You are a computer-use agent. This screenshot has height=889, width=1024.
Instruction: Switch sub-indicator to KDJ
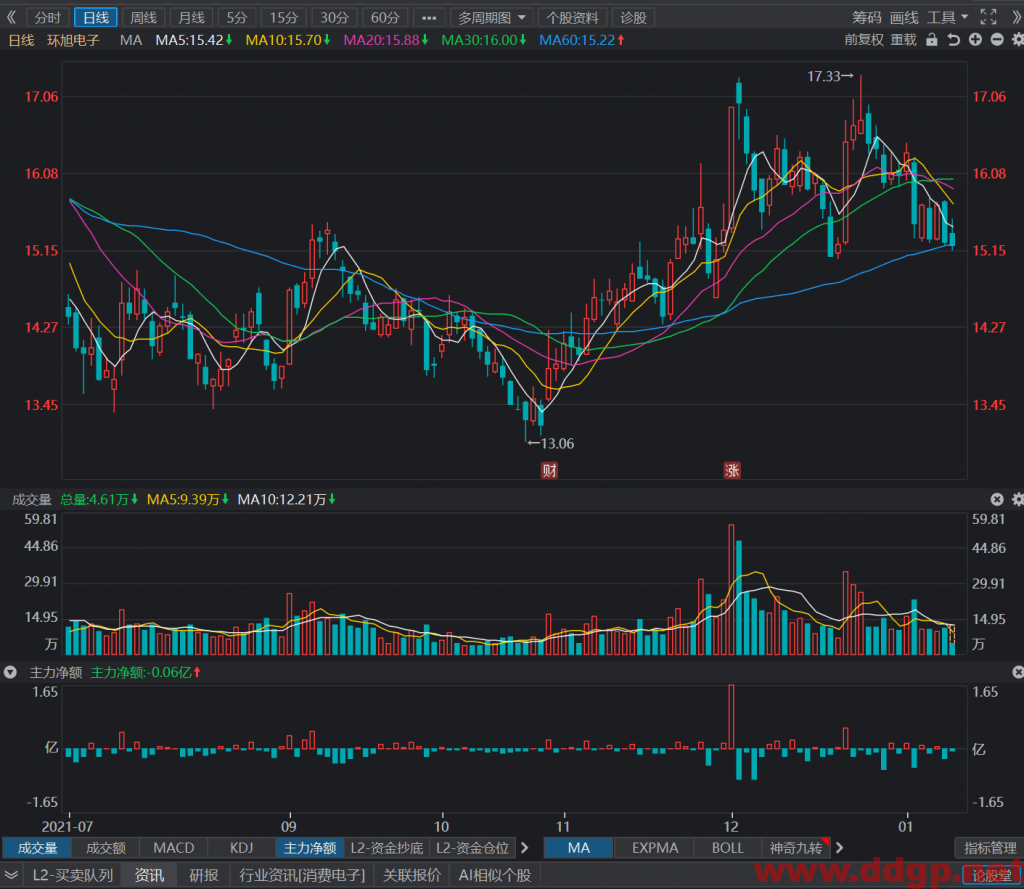[242, 848]
